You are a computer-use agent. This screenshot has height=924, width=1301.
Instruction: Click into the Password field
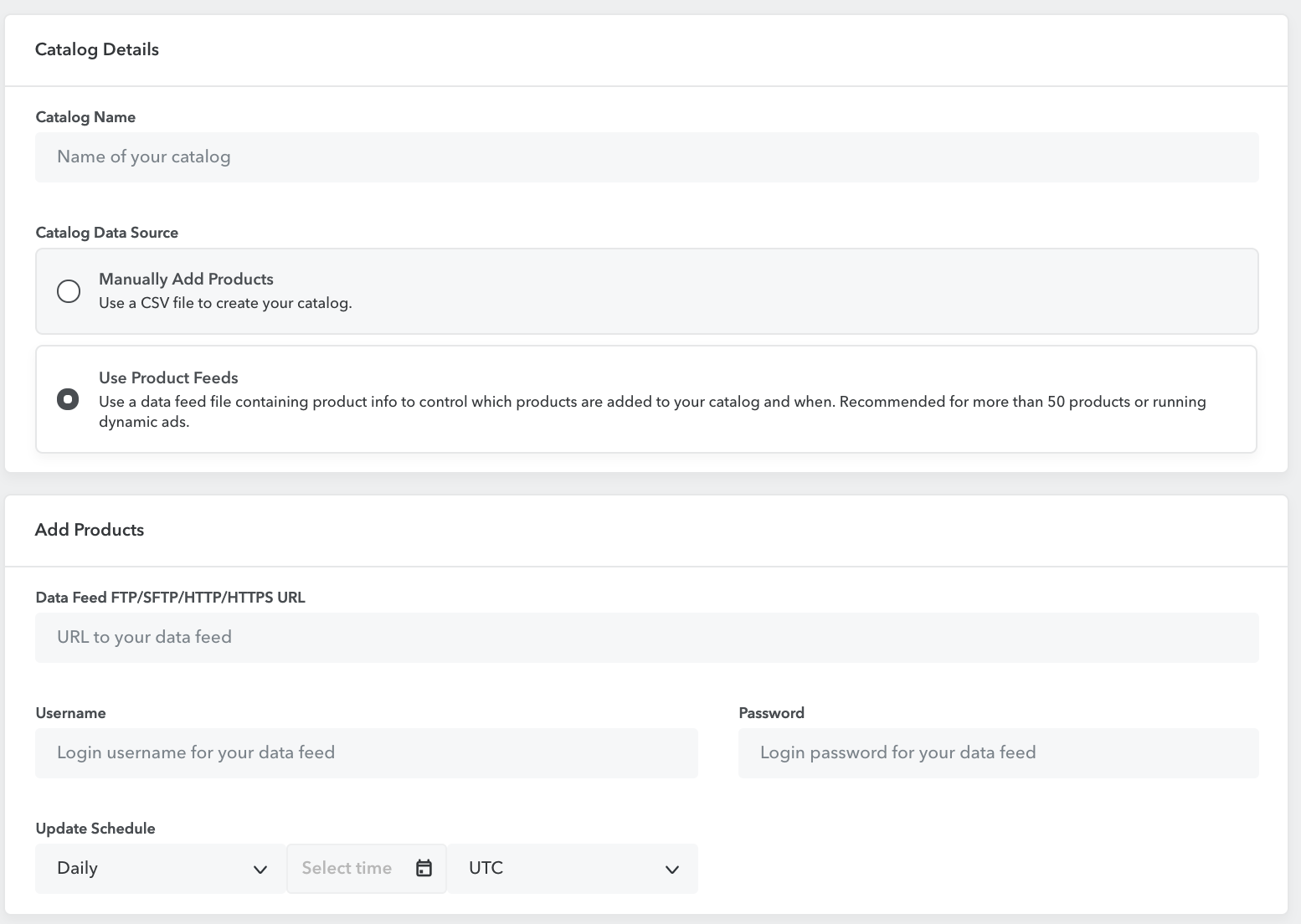click(x=998, y=753)
